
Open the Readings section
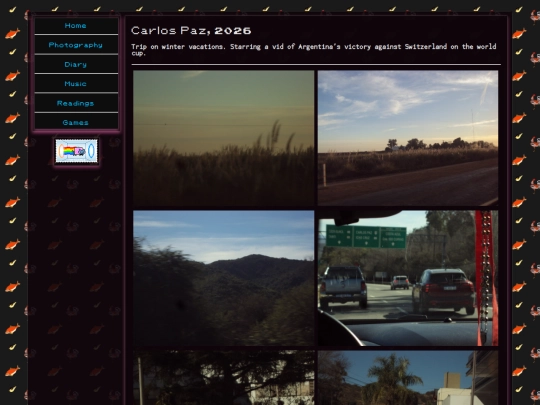pos(76,103)
